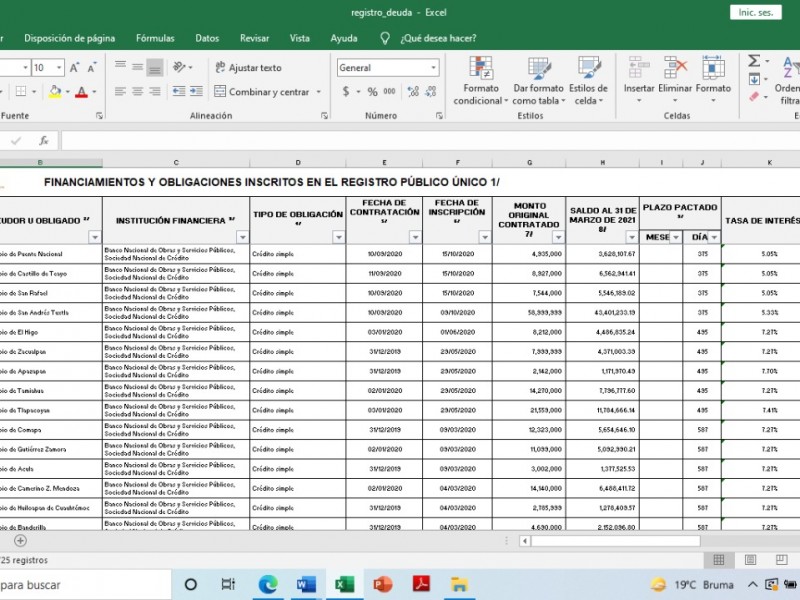Open the Número dialog launcher

pos(439,116)
